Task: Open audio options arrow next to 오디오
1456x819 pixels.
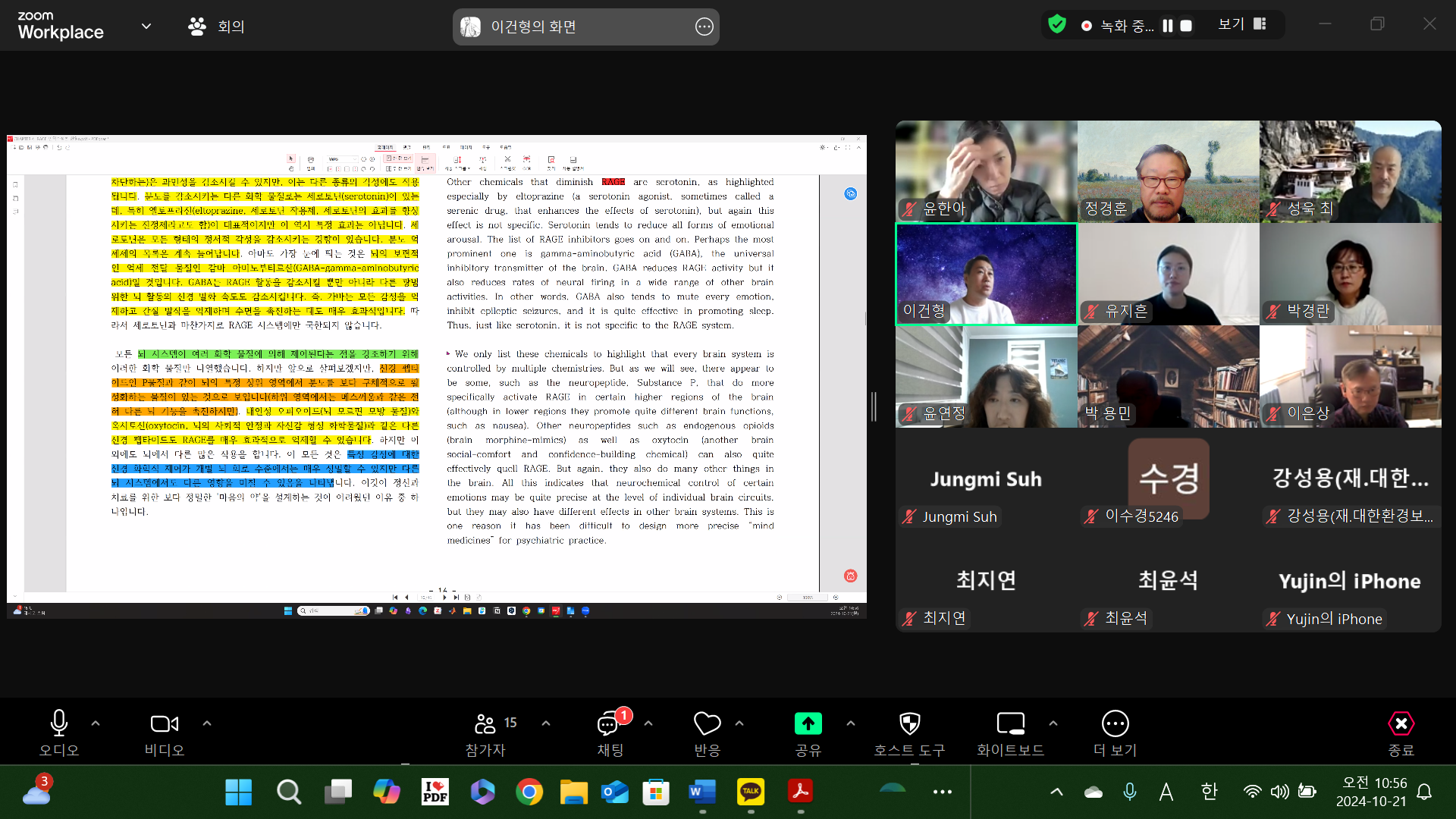Action: pyautogui.click(x=96, y=723)
